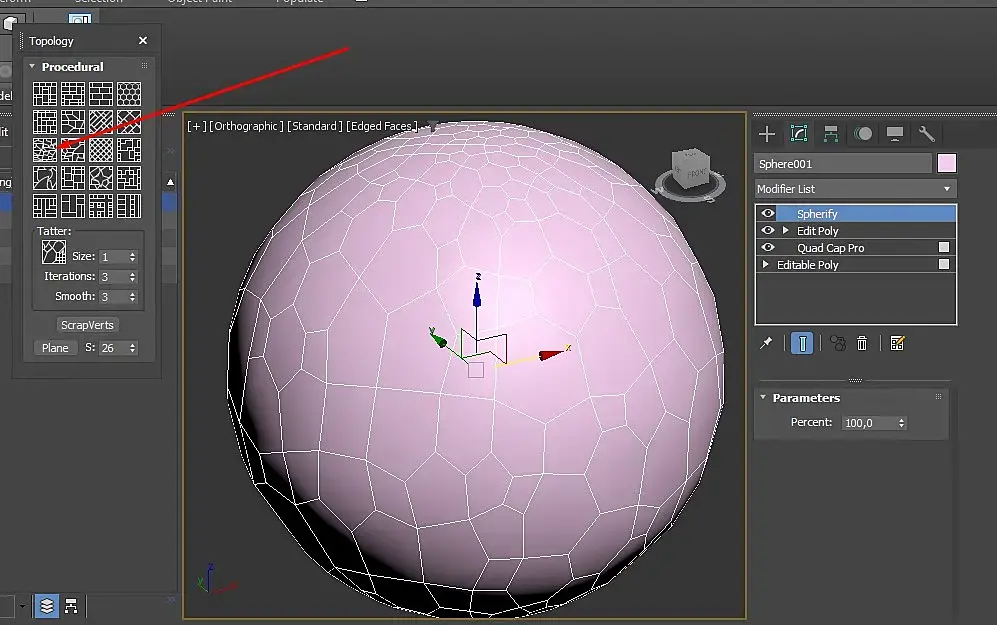The height and width of the screenshot is (625, 997).
Task: Adjust the Percent spinner arrows
Action: coord(901,423)
